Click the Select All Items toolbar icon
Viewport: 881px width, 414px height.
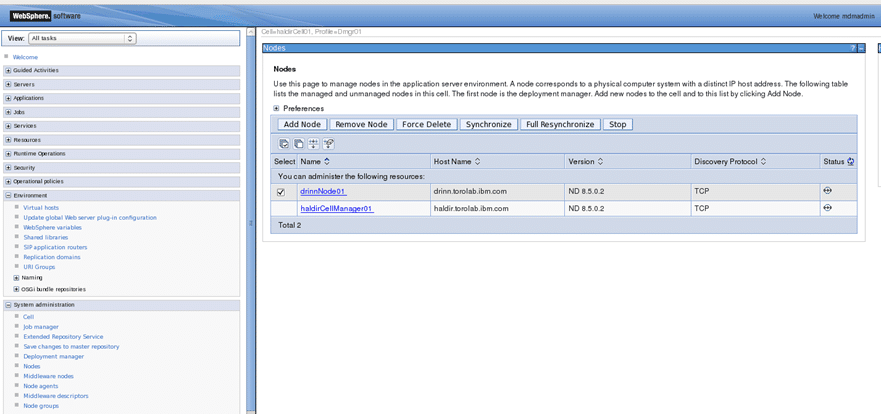pyautogui.click(x=284, y=144)
